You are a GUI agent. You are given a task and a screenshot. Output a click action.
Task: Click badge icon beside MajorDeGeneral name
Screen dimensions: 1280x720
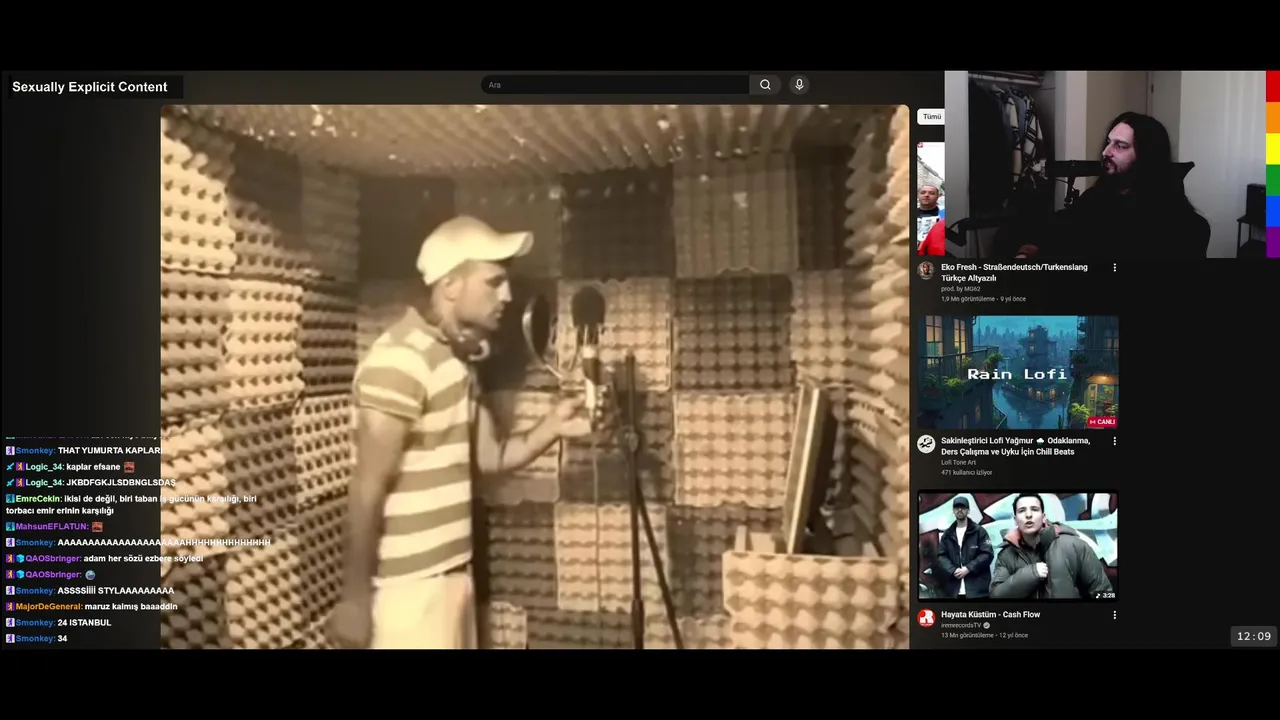[x=10, y=607]
